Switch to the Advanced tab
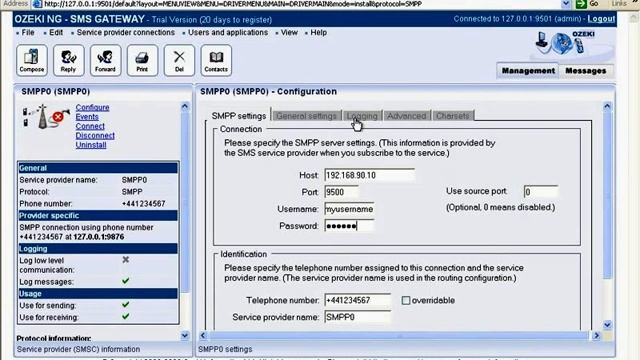This screenshot has width=640, height=360. (407, 116)
